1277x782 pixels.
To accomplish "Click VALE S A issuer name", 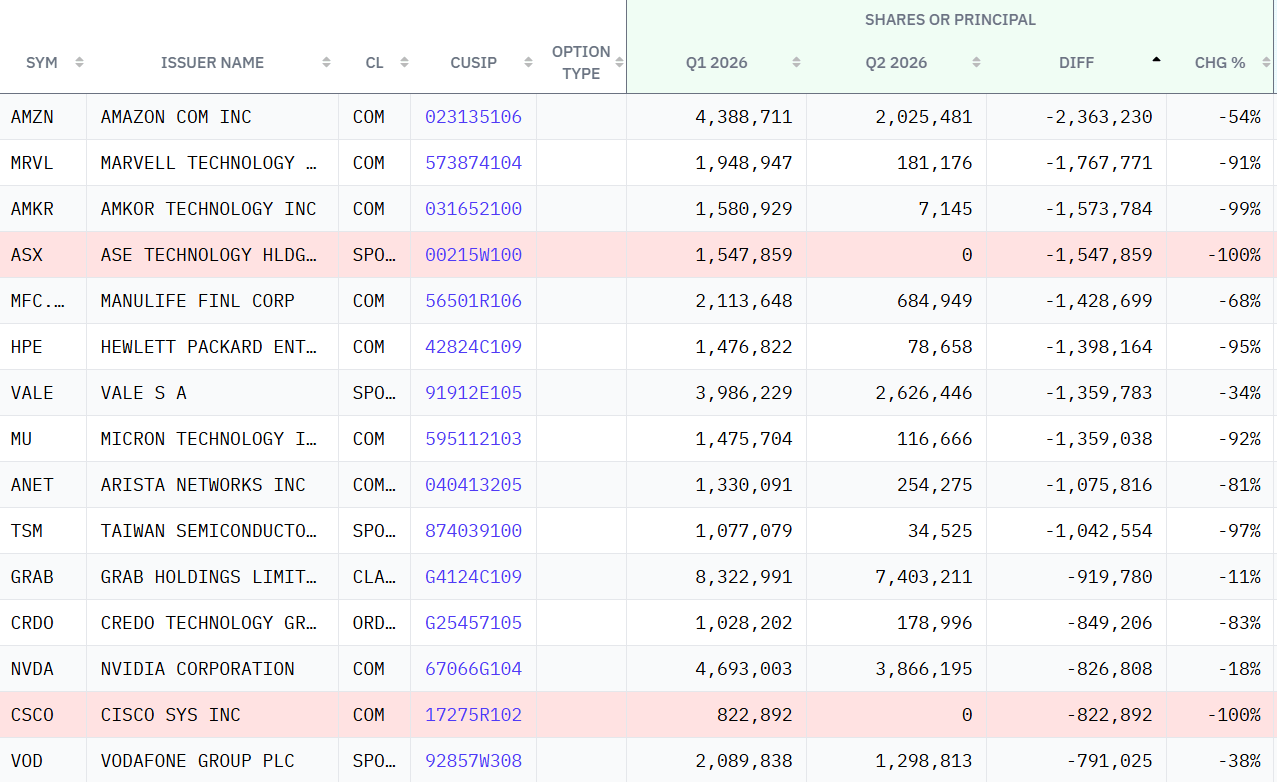I will click(144, 393).
